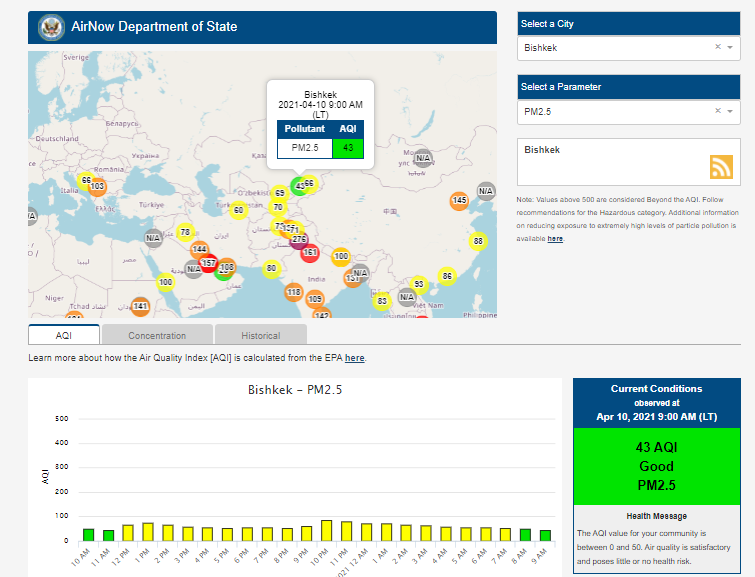
Task: Click the green AQI 43 cell in popup
Action: (x=347, y=148)
